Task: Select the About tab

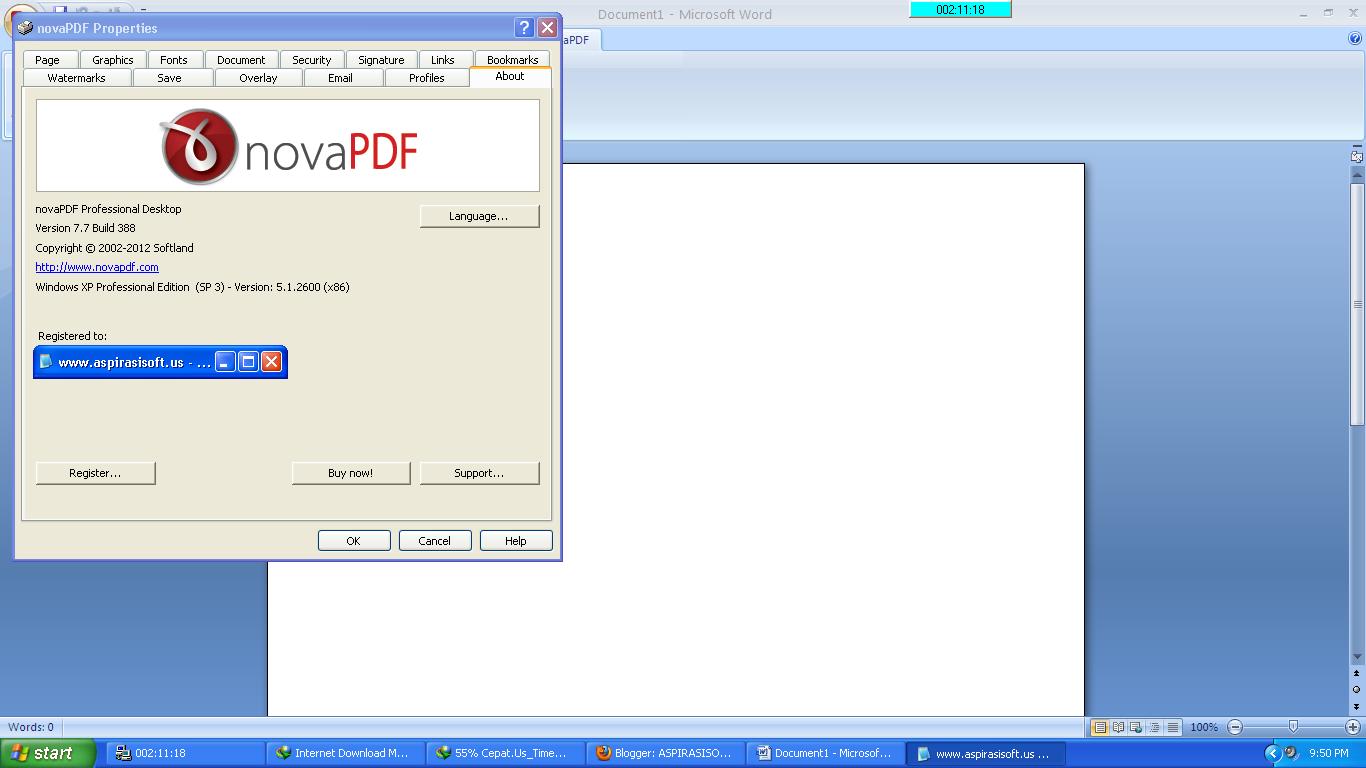Action: (510, 76)
